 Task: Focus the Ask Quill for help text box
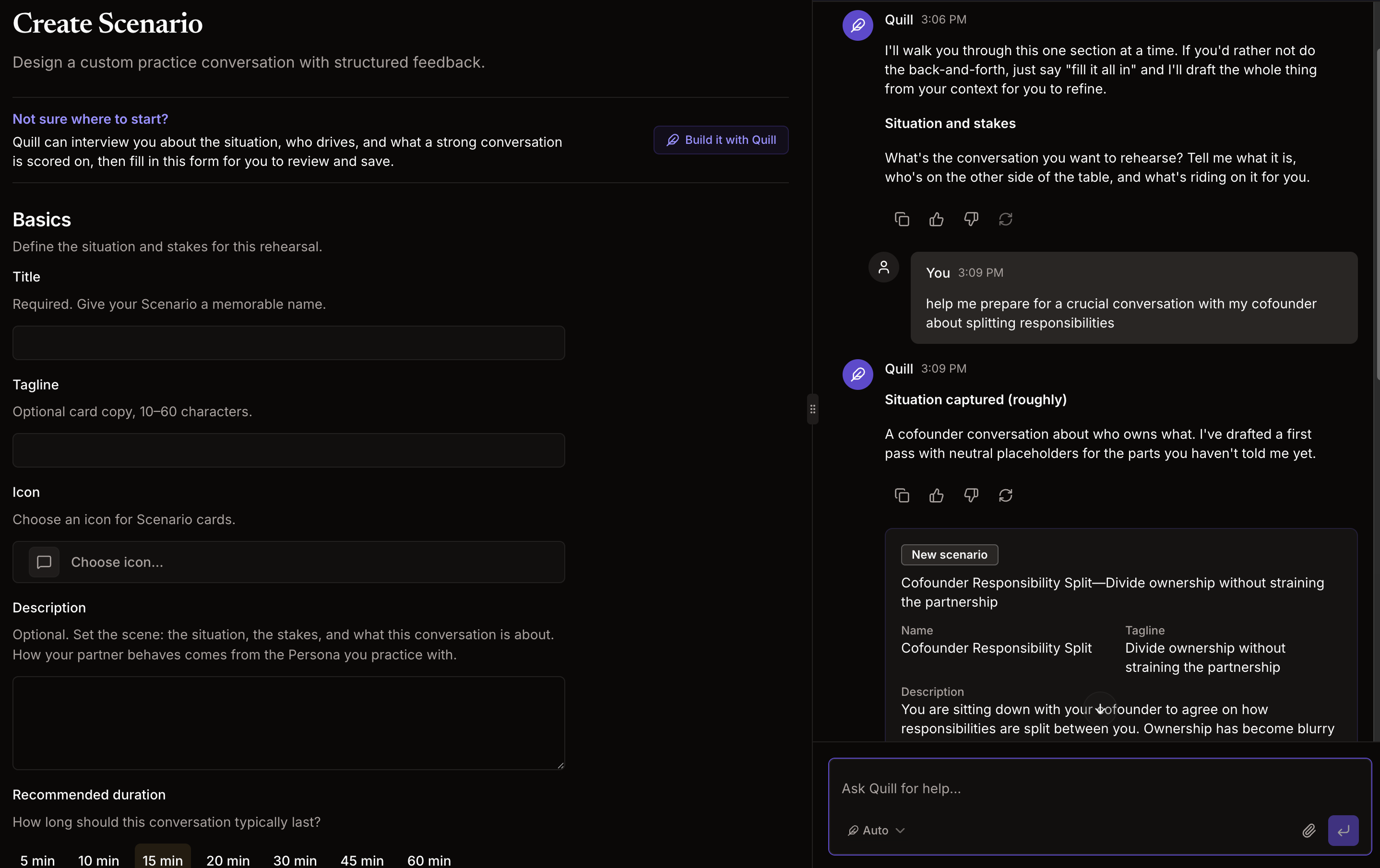1100,788
